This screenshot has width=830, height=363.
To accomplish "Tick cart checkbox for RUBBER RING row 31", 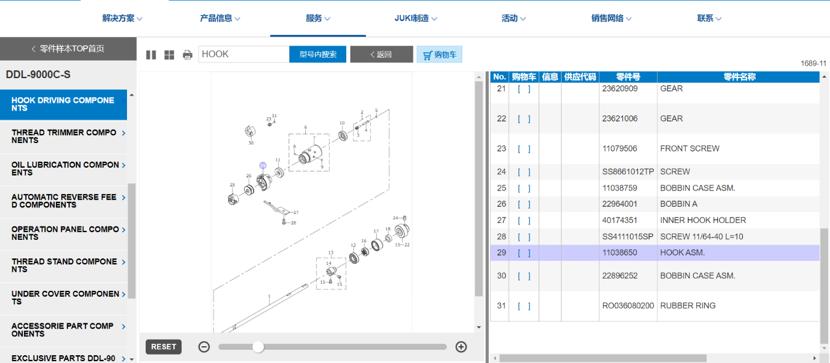I will (x=524, y=306).
